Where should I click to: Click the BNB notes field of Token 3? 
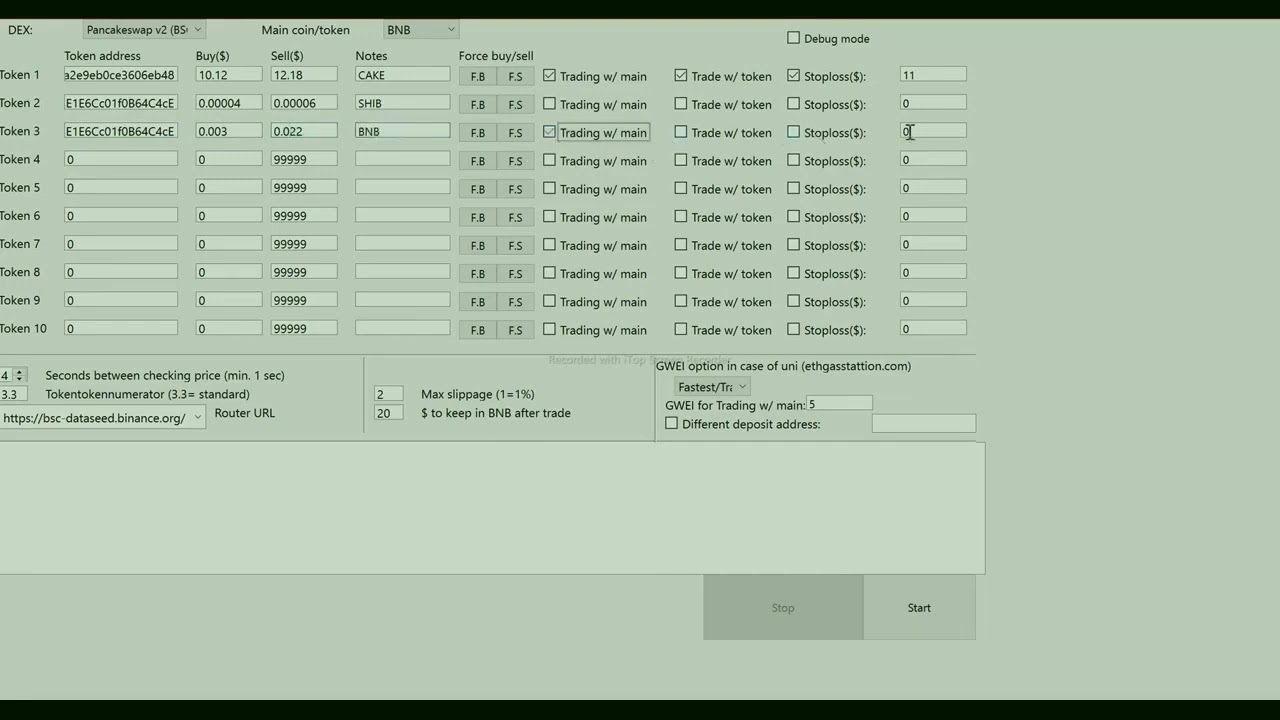(402, 131)
